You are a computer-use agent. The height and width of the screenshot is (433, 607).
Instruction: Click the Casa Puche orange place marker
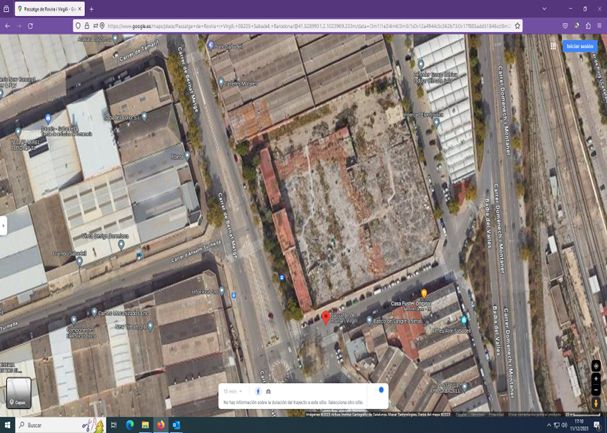(x=424, y=294)
